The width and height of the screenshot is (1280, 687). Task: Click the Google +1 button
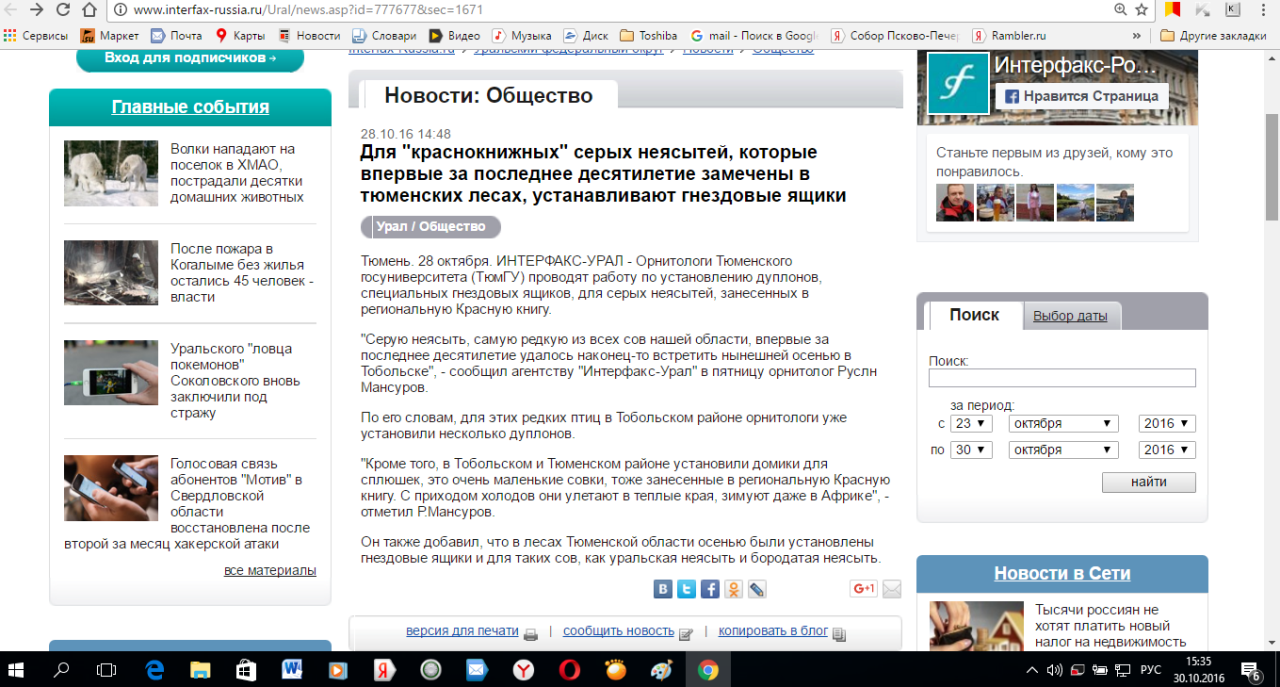pos(863,589)
